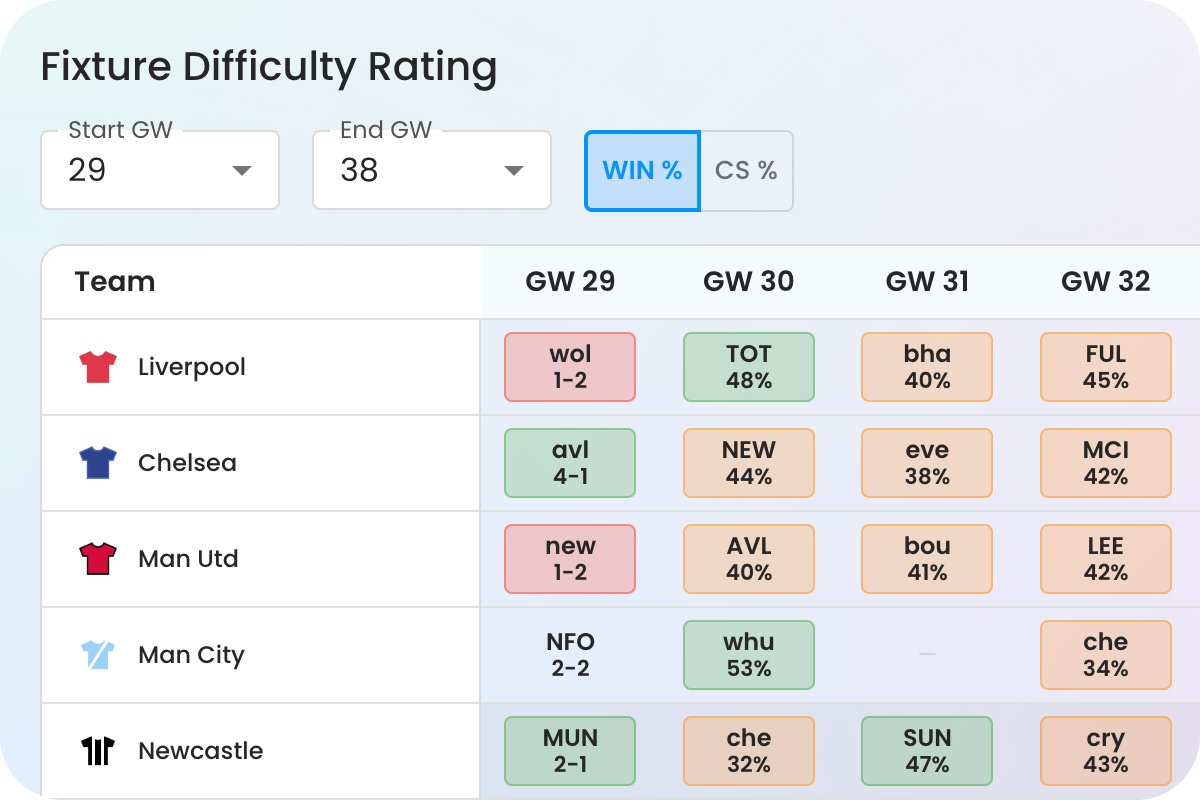Viewport: 1200px width, 800px height.
Task: Open the End GW selector showing 38
Action: [432, 170]
